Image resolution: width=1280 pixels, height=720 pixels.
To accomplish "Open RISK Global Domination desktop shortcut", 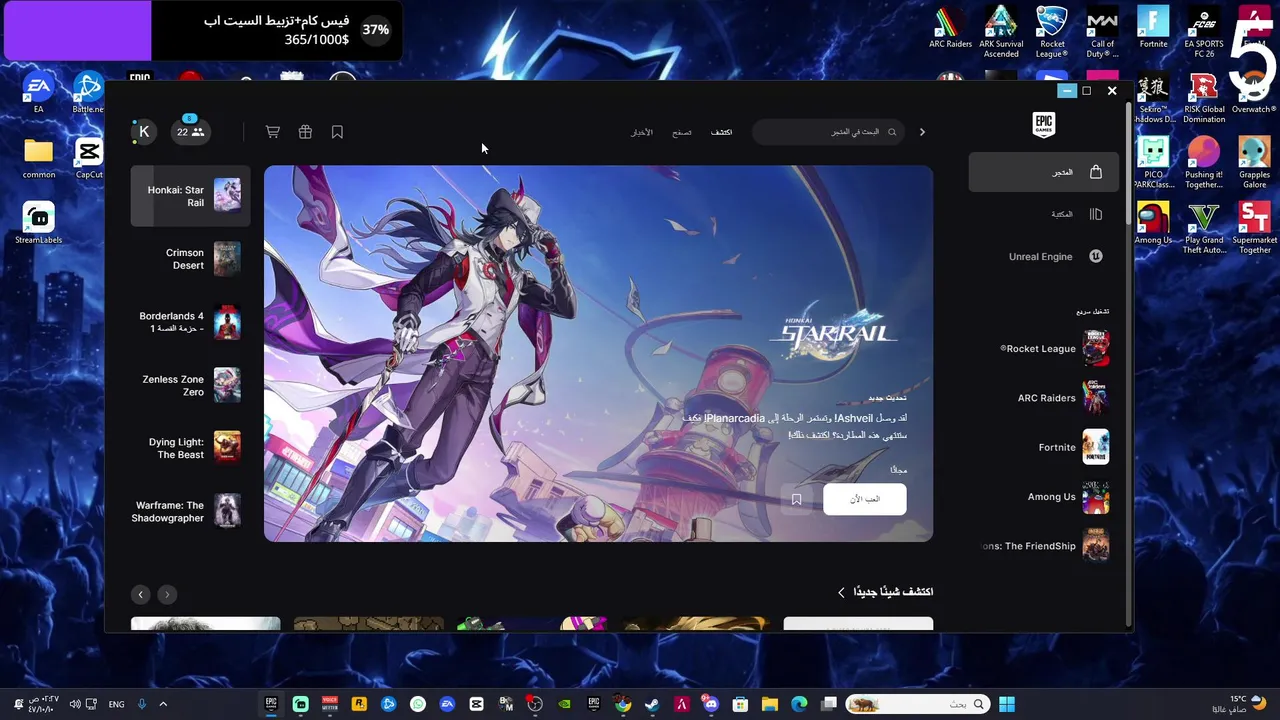I will (1204, 99).
